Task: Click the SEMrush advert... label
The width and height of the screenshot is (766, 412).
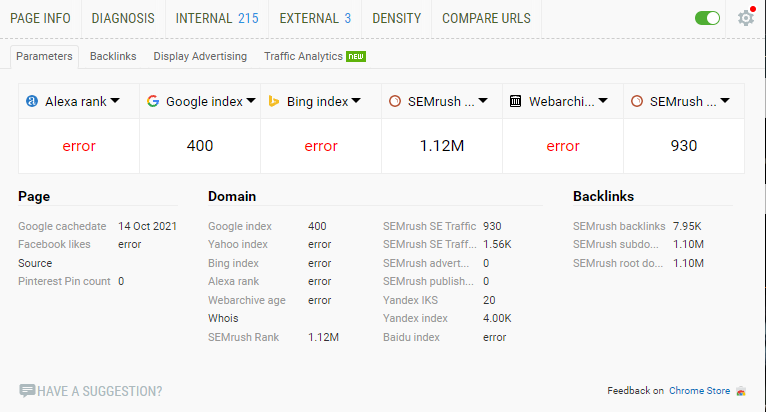Action: click(426, 263)
